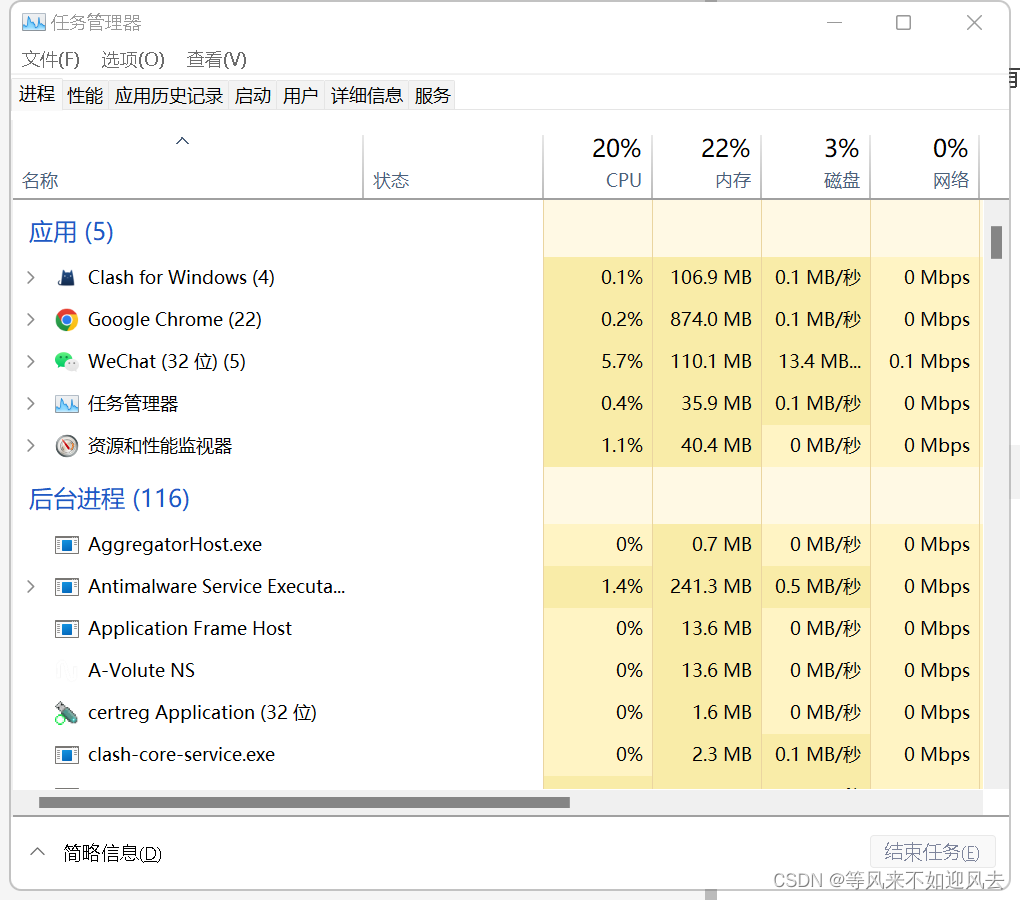Select the Clash for Windows app icon

pos(66,277)
